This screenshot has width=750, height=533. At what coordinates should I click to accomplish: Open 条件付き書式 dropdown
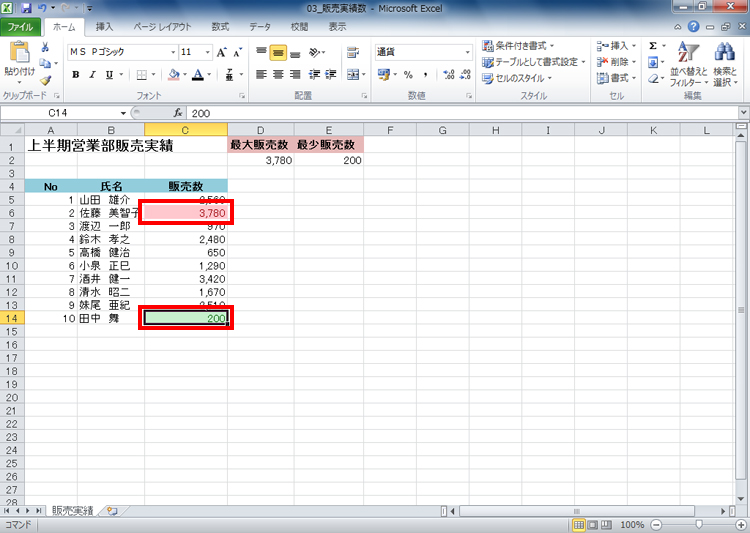point(518,46)
